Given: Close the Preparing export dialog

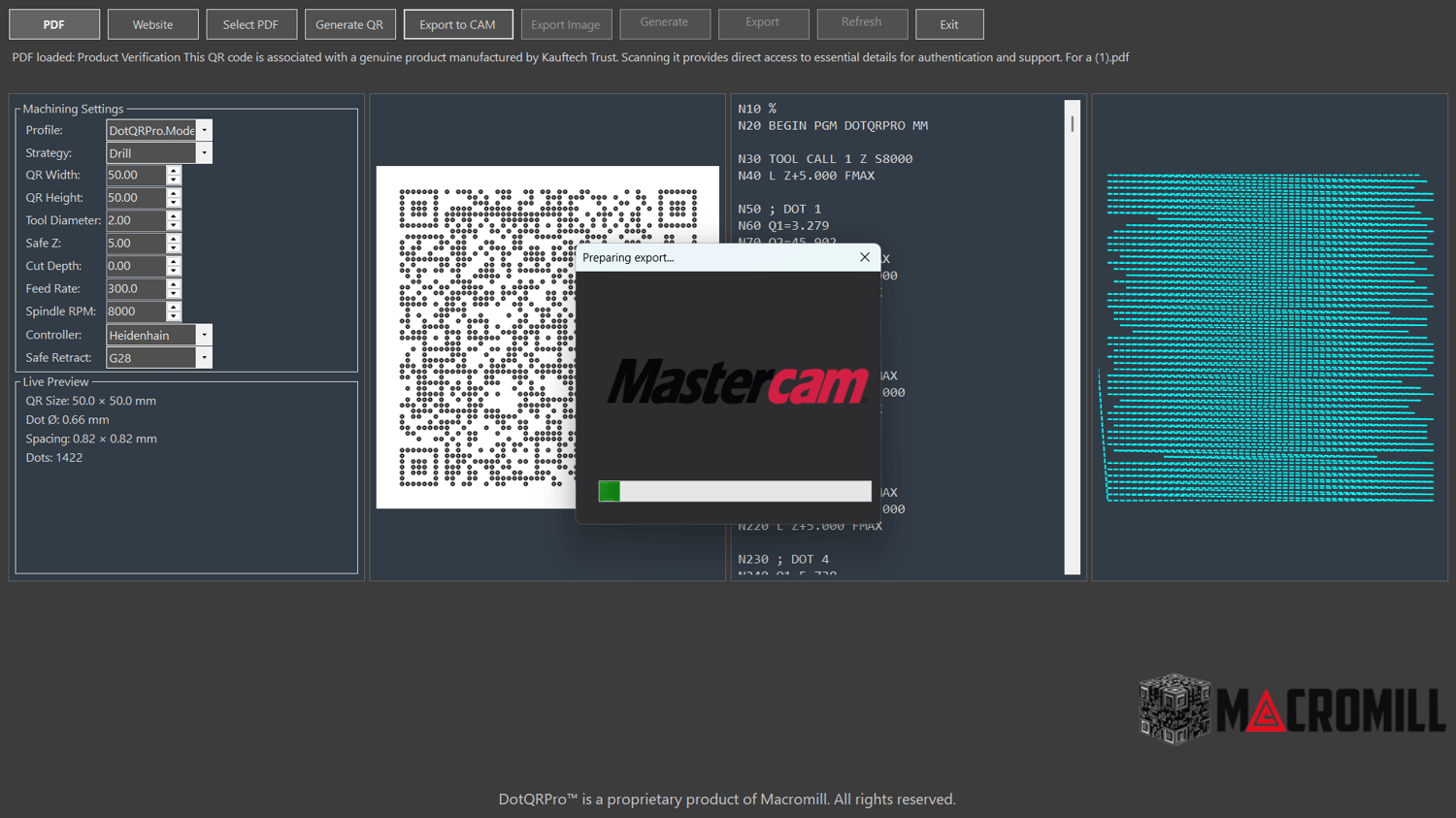Looking at the screenshot, I should pyautogui.click(x=865, y=257).
